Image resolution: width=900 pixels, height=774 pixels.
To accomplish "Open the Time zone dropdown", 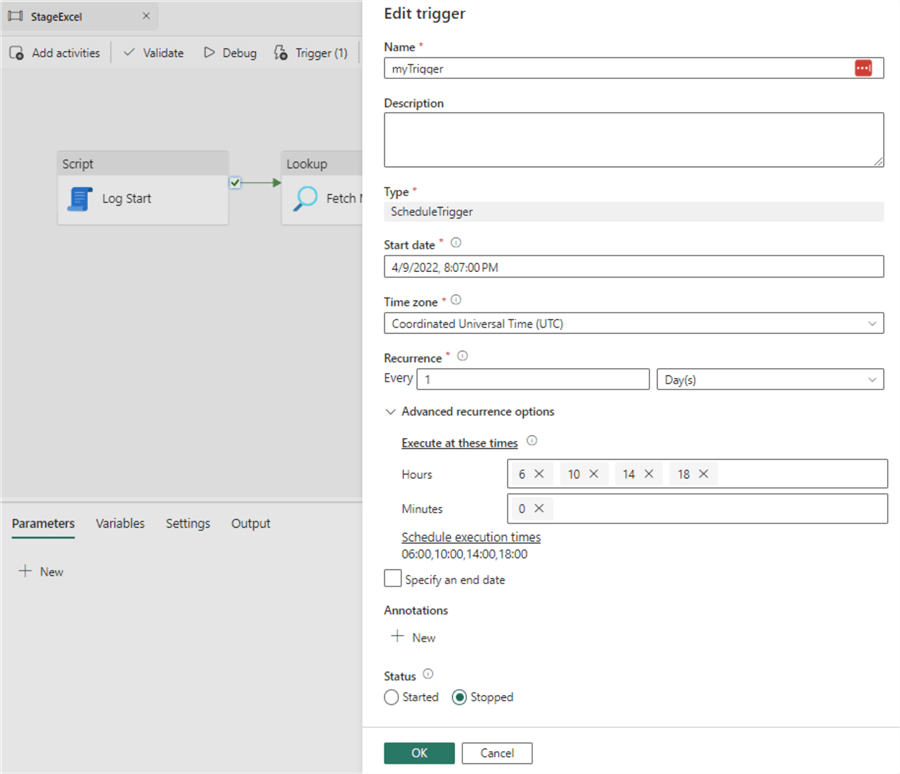I will tap(634, 323).
